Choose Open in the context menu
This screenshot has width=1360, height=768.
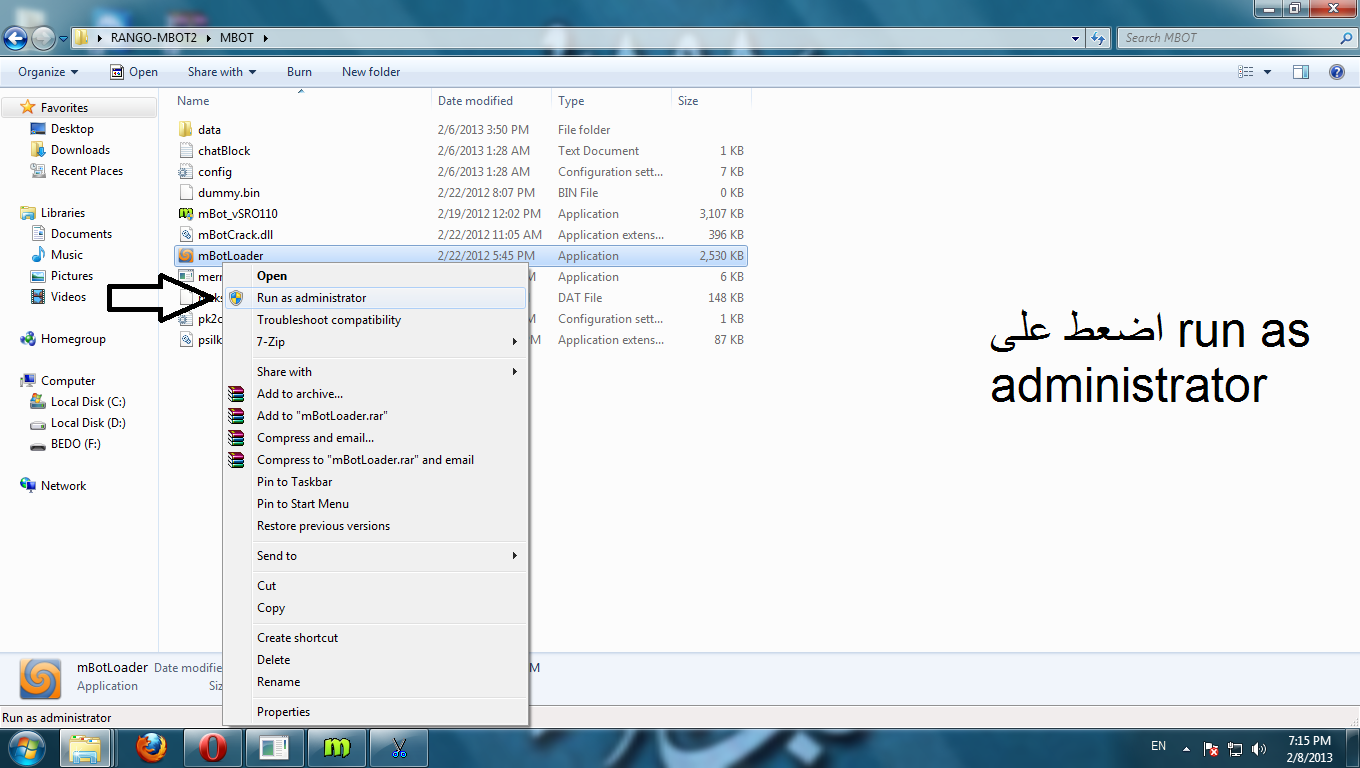point(375,276)
